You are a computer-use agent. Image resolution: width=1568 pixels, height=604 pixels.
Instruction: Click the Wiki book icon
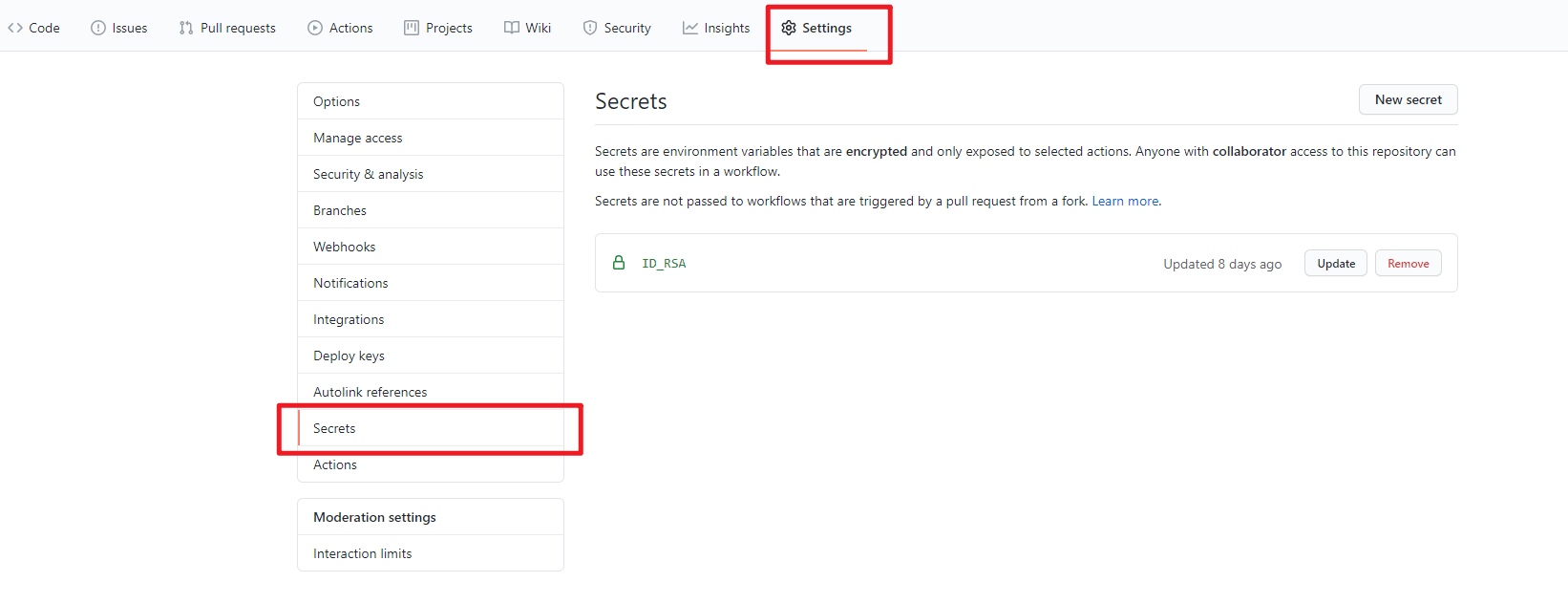512,28
